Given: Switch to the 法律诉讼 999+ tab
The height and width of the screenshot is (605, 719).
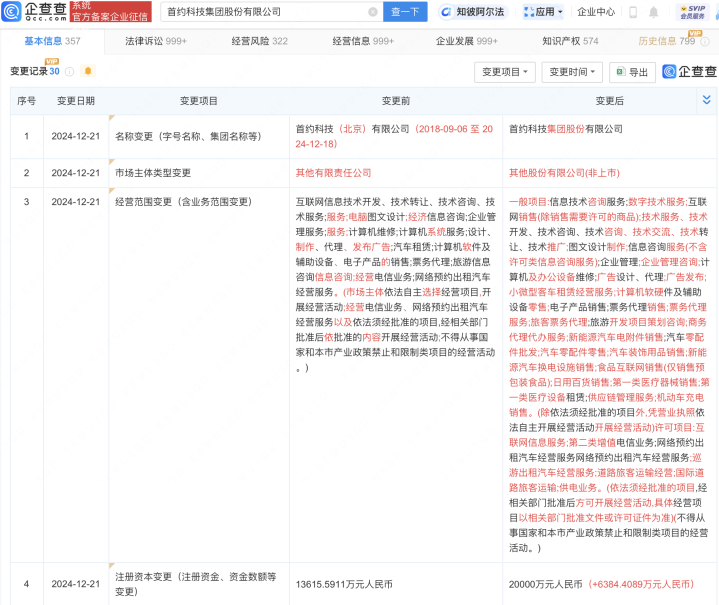Looking at the screenshot, I should 156,41.
